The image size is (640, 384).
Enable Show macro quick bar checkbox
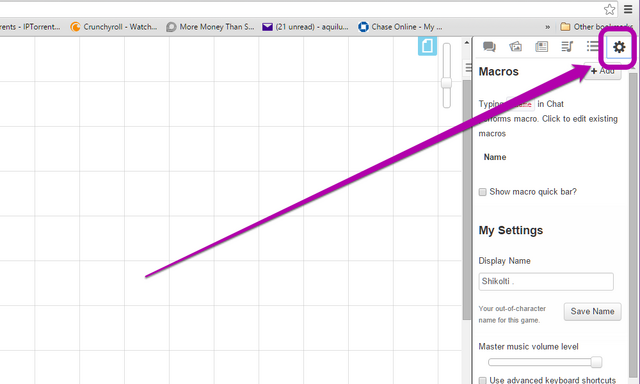click(x=482, y=192)
